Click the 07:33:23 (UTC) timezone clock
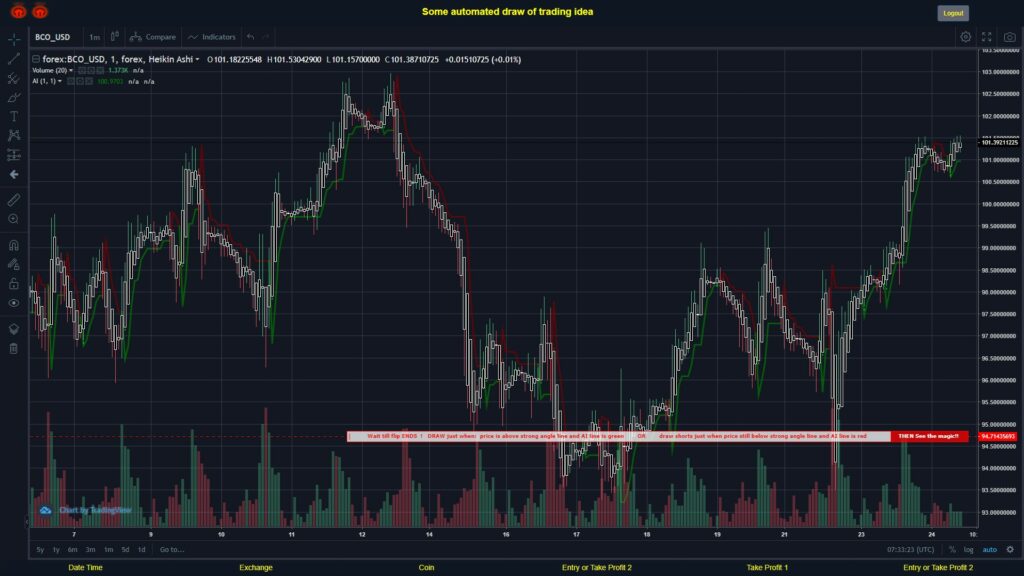 pos(910,550)
